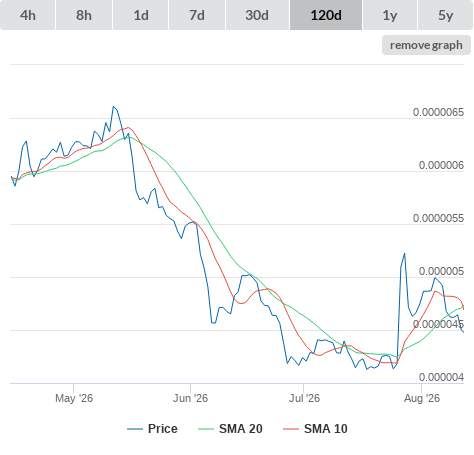
Task: Click the May '26 axis label
Action: tap(74, 398)
